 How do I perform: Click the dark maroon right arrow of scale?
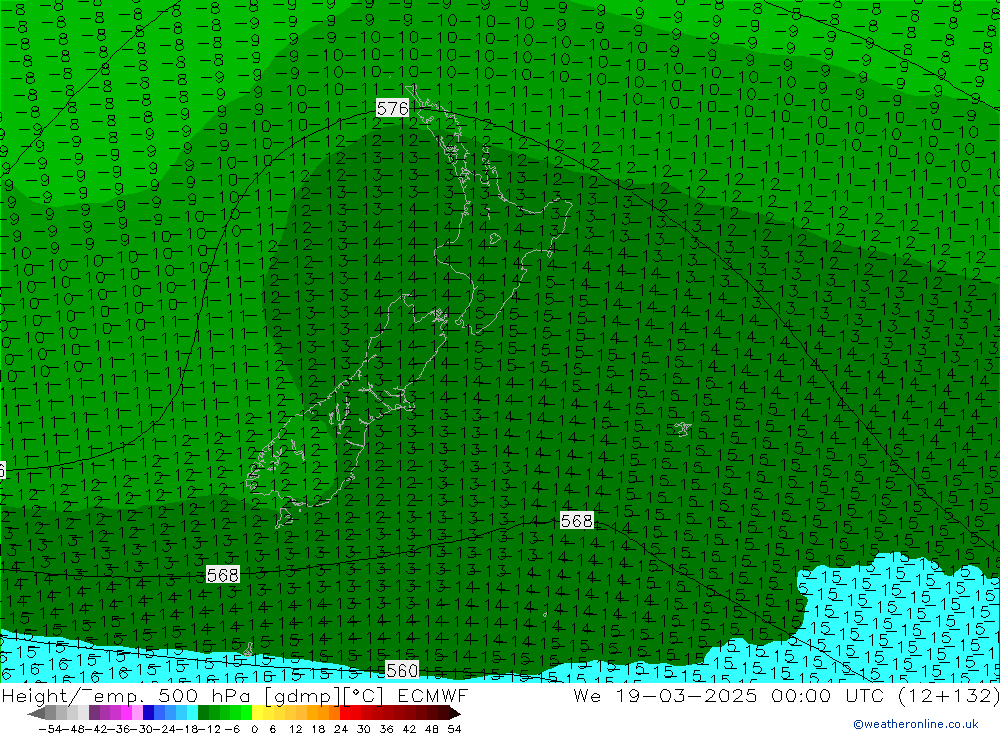pos(454,713)
